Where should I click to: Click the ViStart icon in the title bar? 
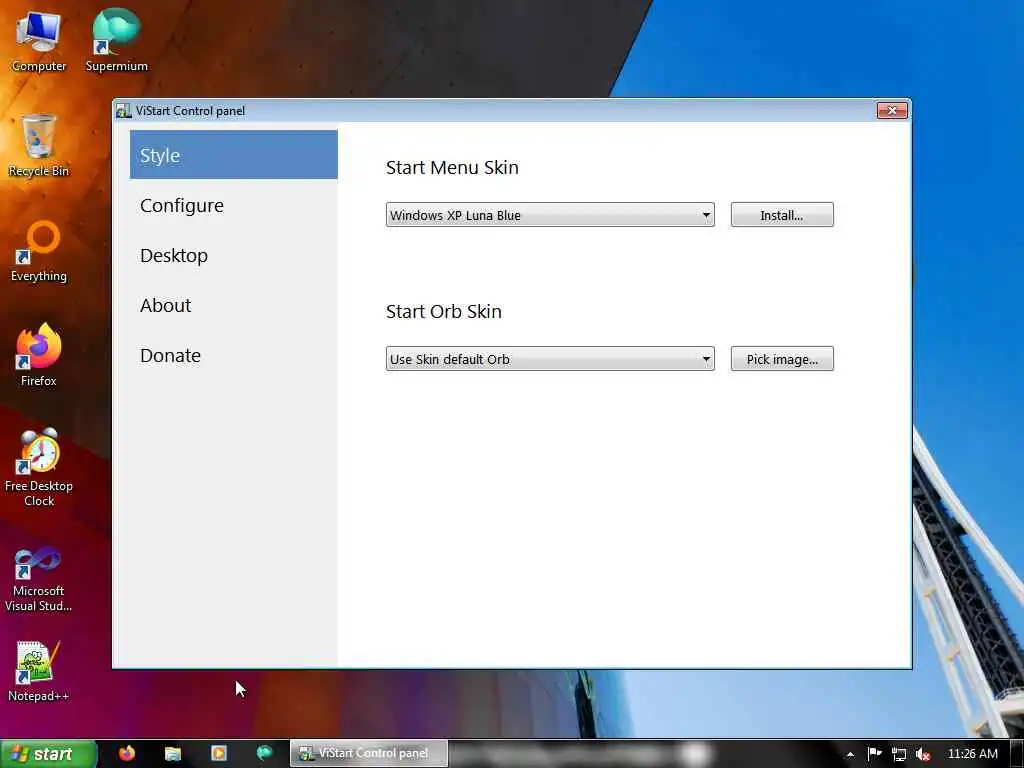coord(123,110)
